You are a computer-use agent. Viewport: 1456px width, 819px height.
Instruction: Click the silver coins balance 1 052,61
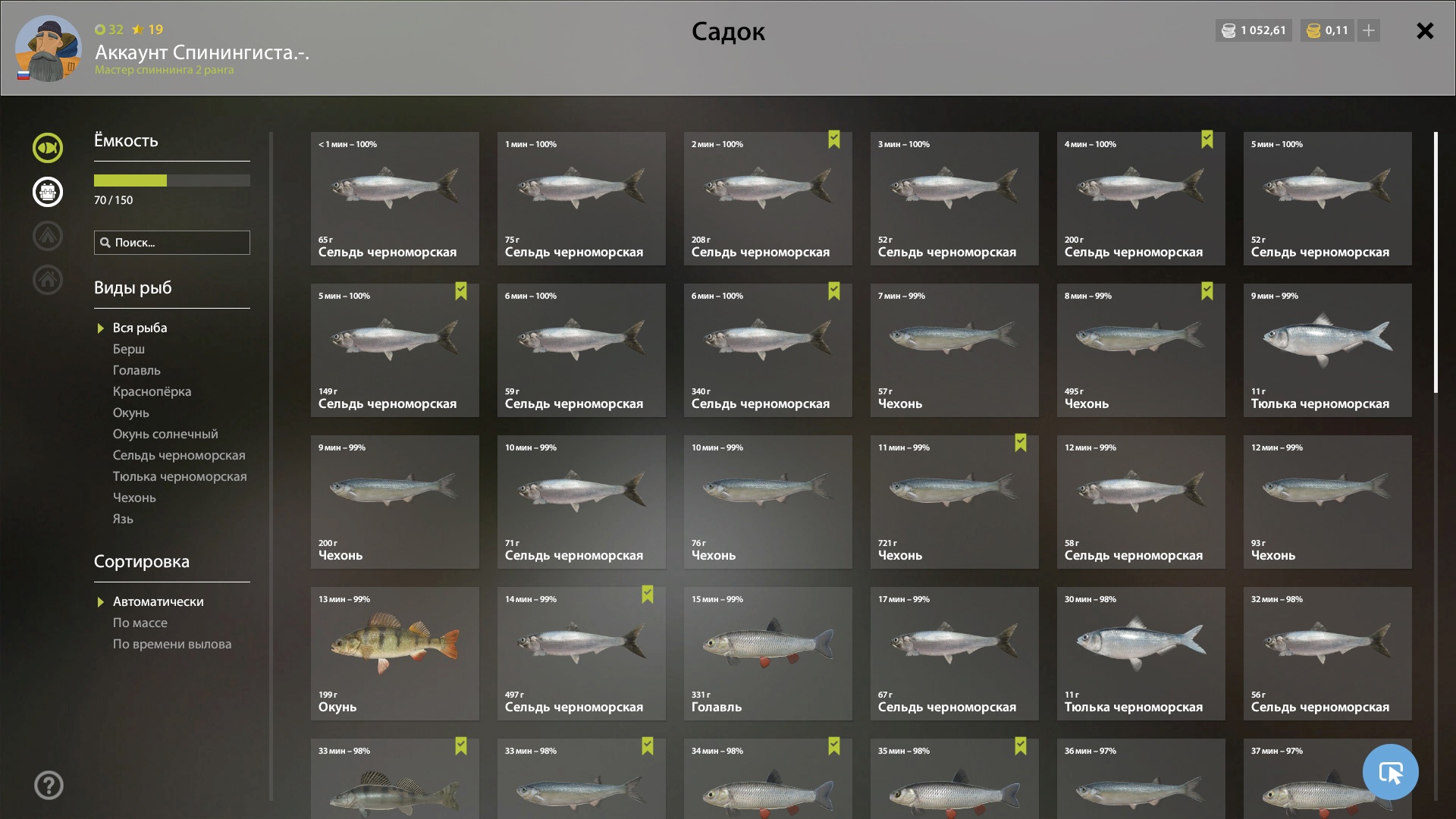point(1254,30)
